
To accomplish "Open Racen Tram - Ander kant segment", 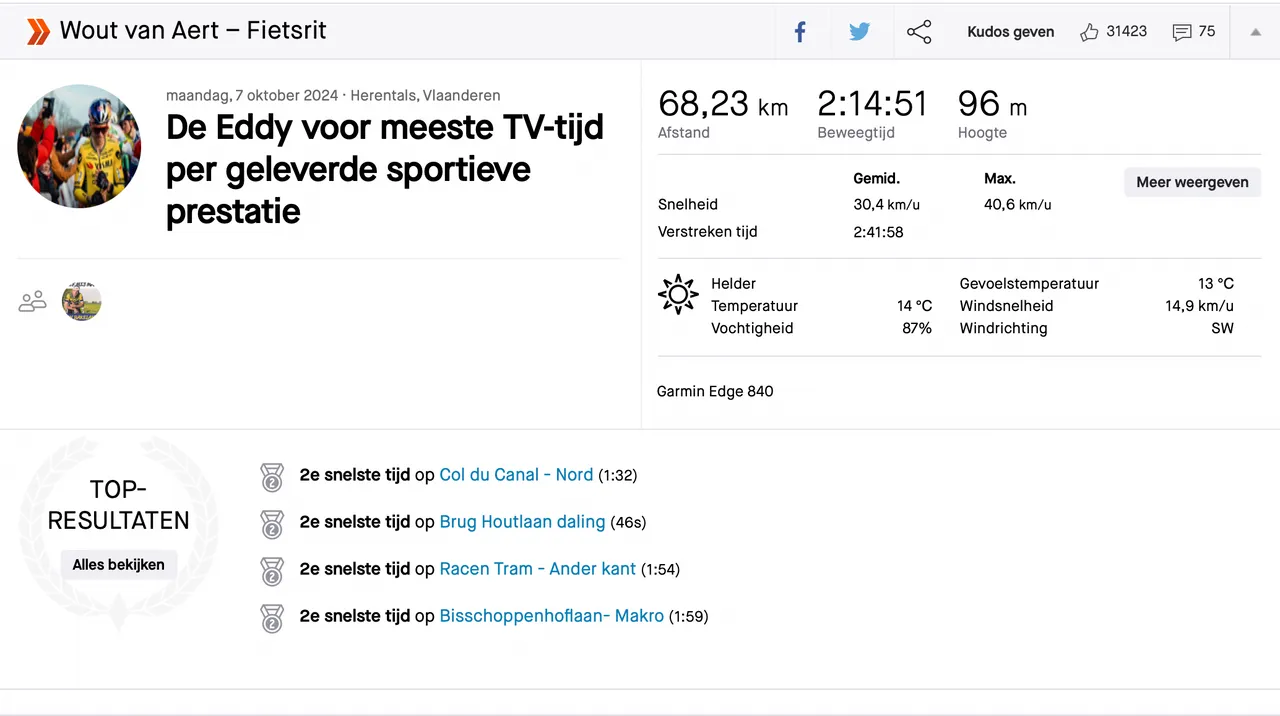I will click(x=538, y=569).
